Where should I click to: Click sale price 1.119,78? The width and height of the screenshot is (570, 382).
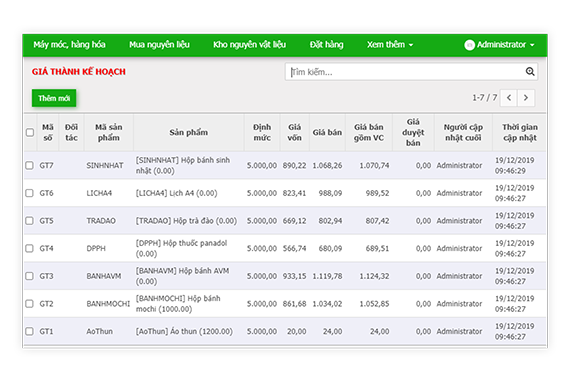(327, 276)
